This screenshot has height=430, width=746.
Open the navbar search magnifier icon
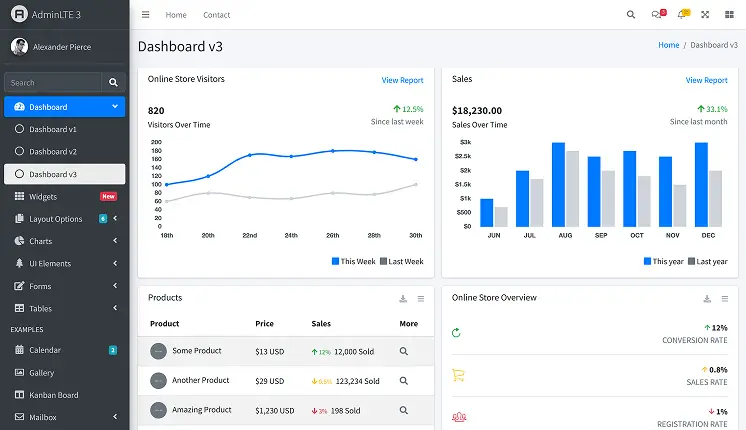[631, 15]
